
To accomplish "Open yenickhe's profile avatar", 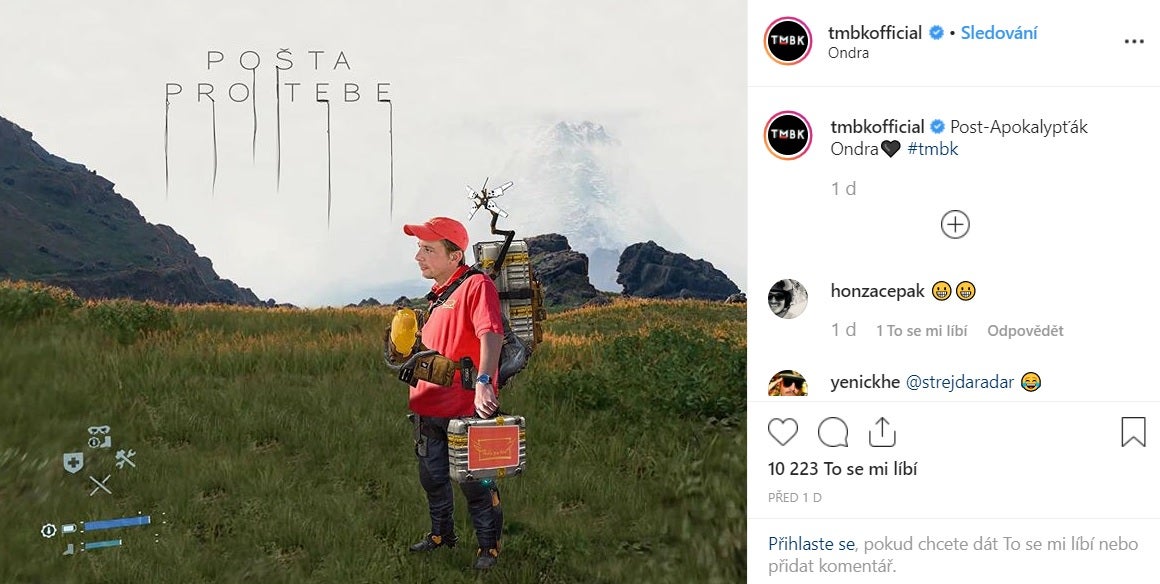I will click(x=788, y=383).
